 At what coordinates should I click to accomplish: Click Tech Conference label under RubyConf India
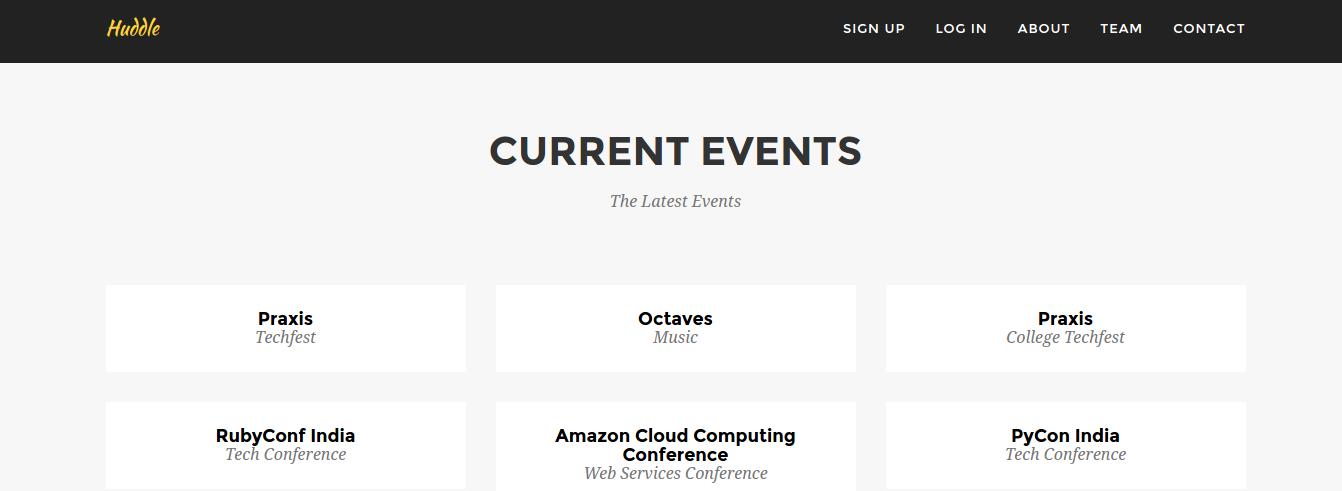pyautogui.click(x=285, y=455)
